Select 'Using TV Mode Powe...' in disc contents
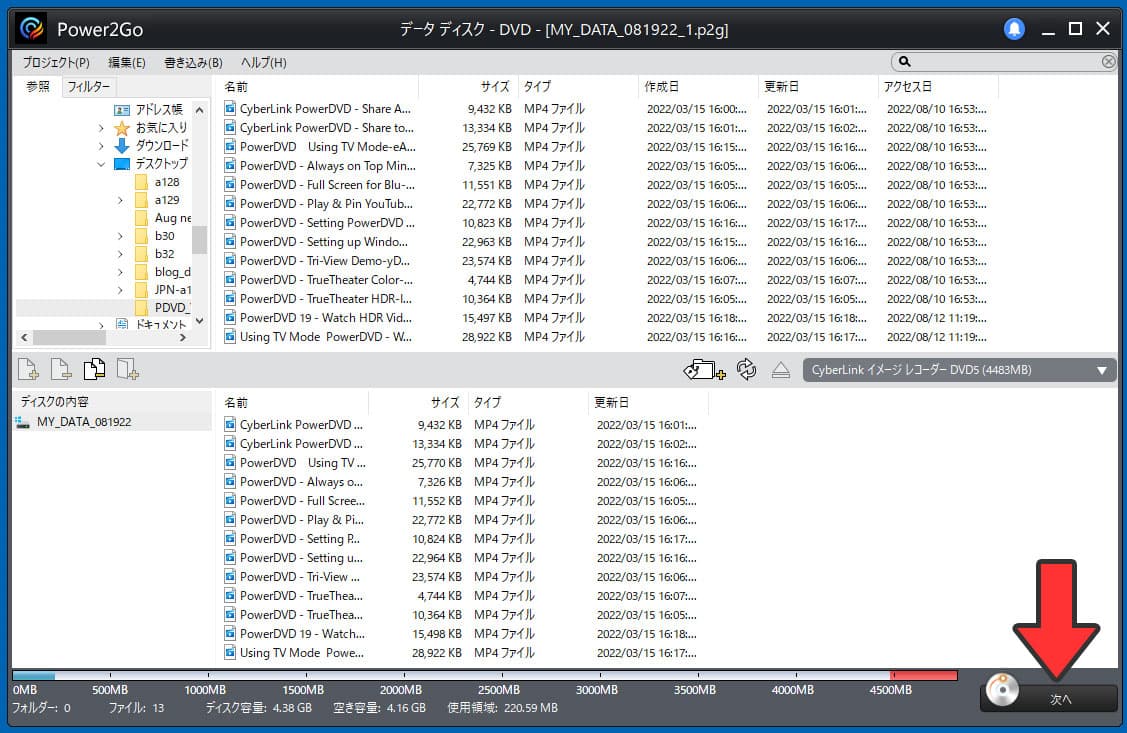Viewport: 1127px width, 733px height. [302, 653]
